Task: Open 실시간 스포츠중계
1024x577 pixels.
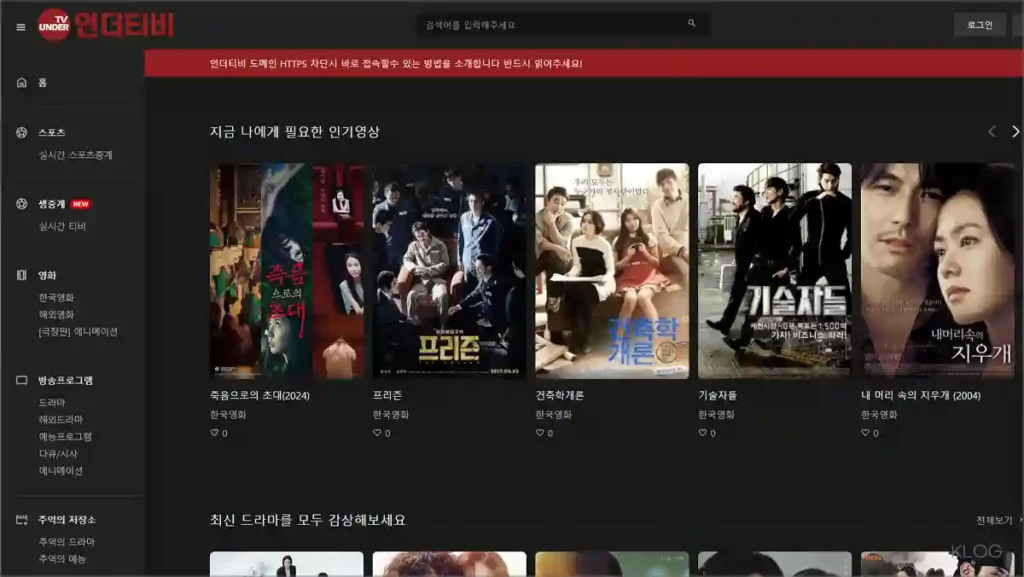Action: click(76, 155)
